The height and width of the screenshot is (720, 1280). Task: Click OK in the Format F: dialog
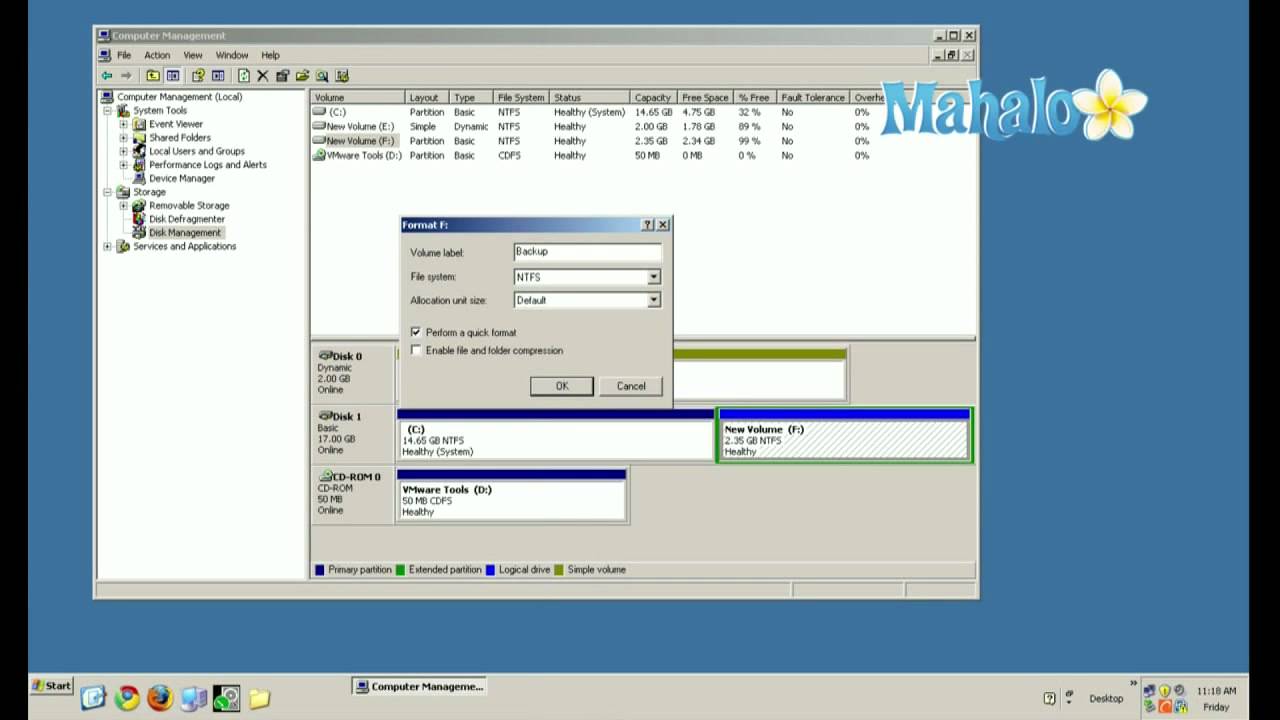pyautogui.click(x=562, y=386)
